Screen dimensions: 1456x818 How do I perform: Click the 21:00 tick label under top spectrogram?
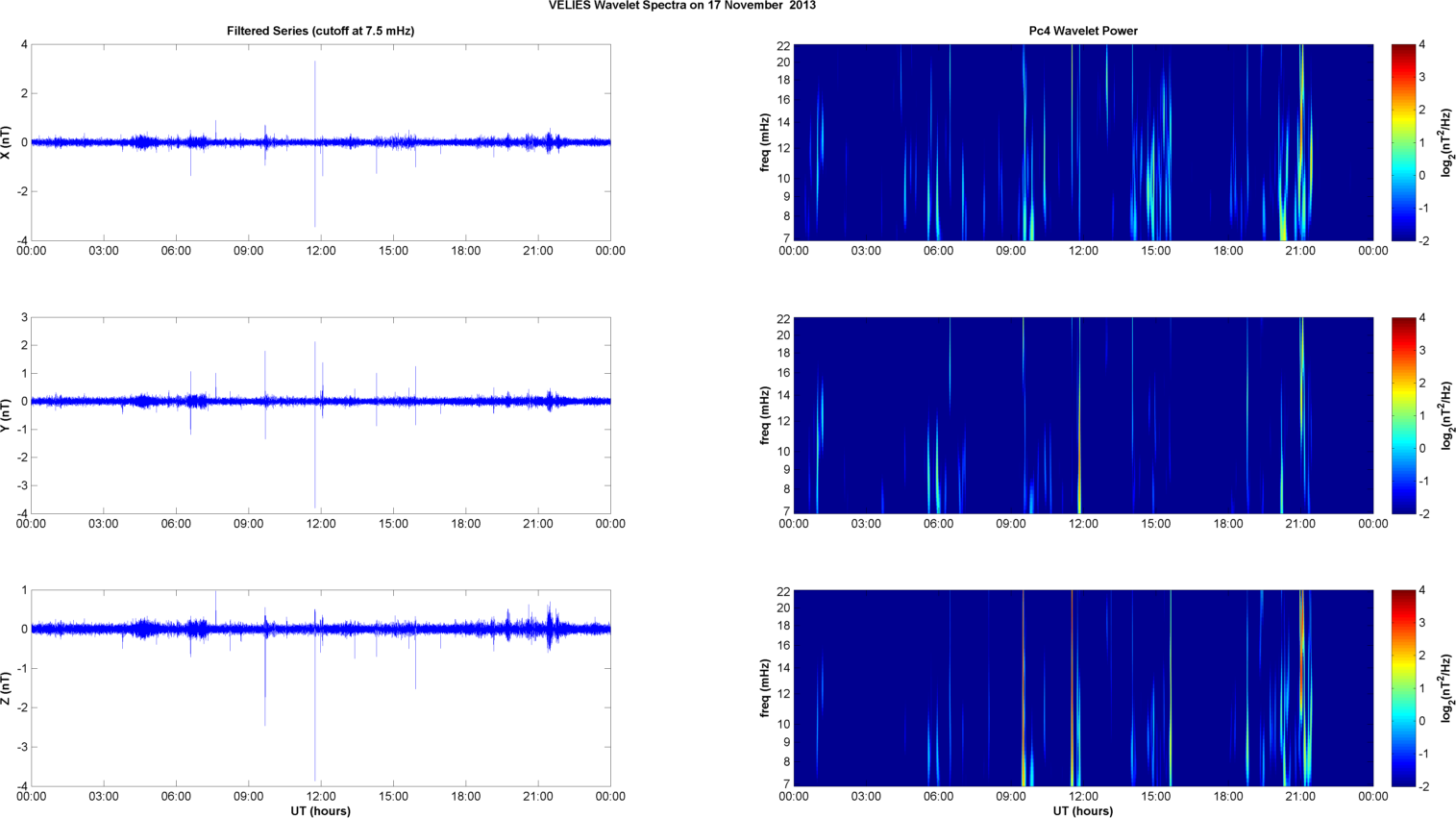(x=1300, y=251)
